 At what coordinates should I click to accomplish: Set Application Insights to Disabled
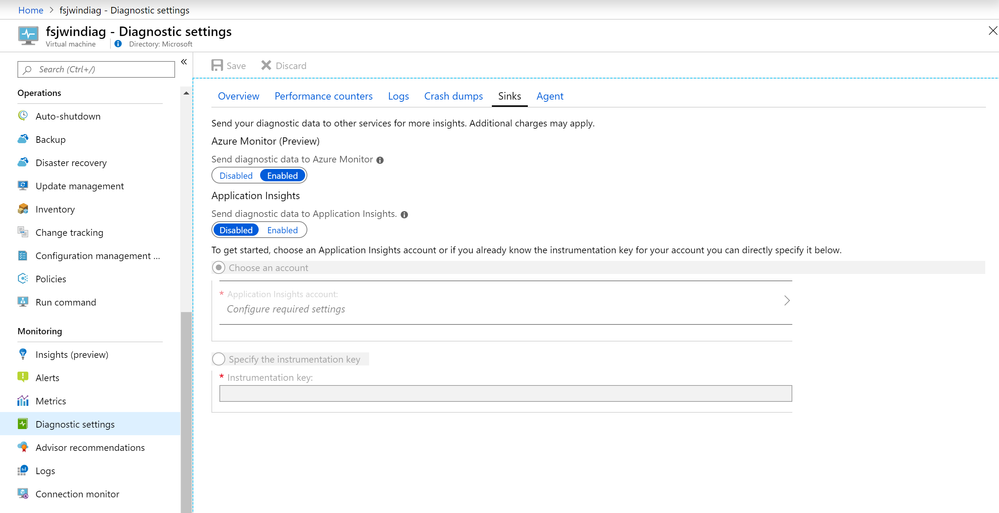[x=236, y=230]
